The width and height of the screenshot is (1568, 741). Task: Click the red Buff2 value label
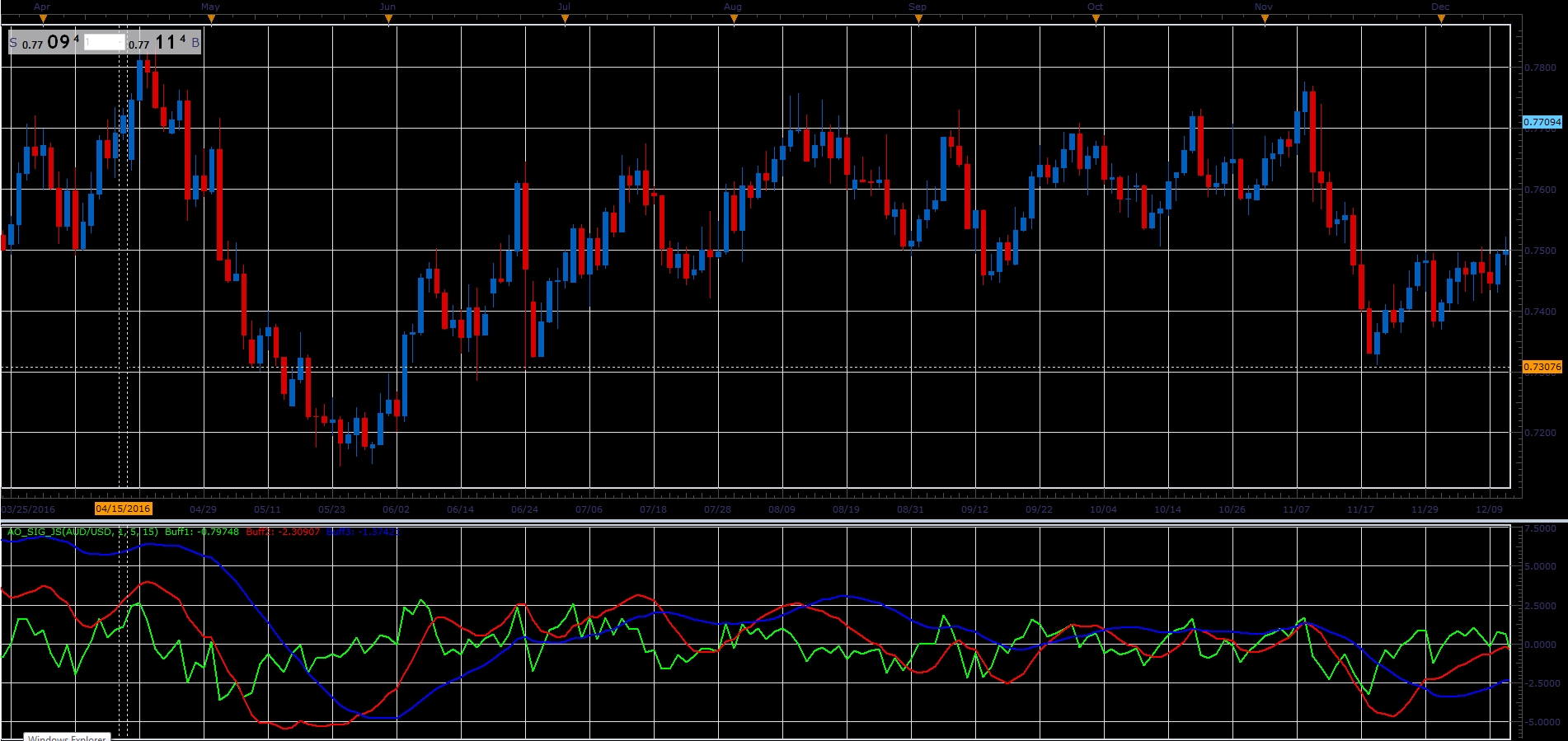283,532
